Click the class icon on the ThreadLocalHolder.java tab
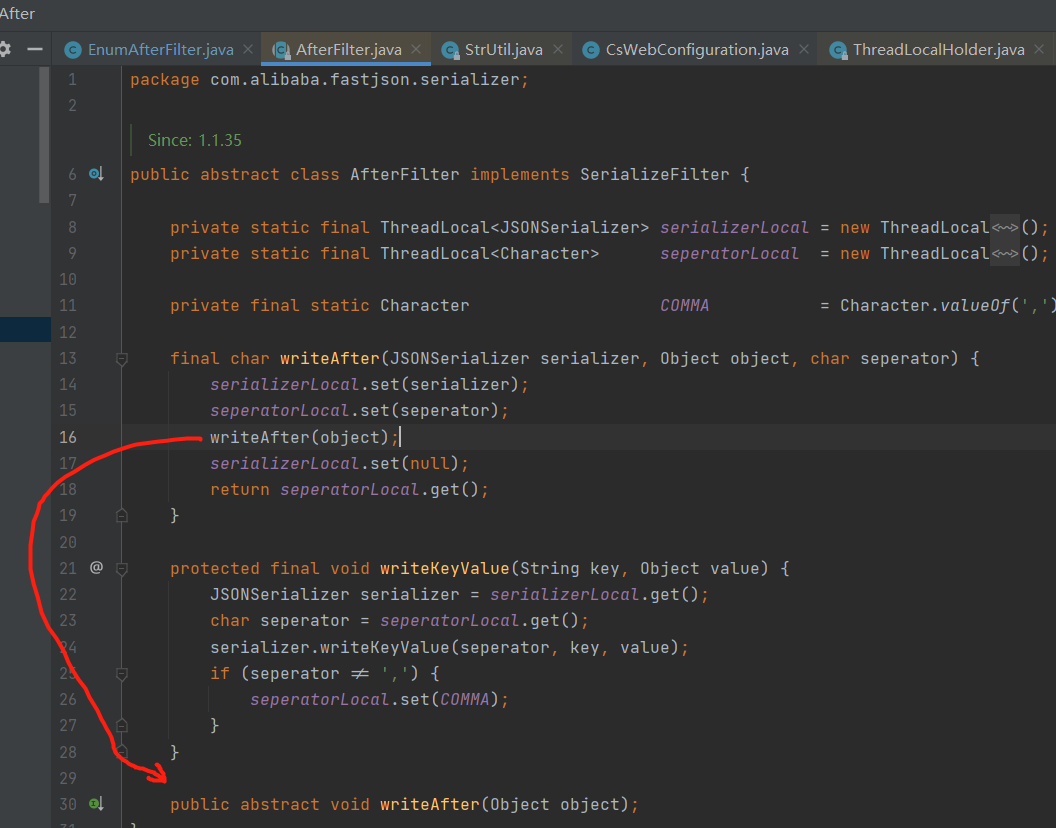 (x=838, y=50)
